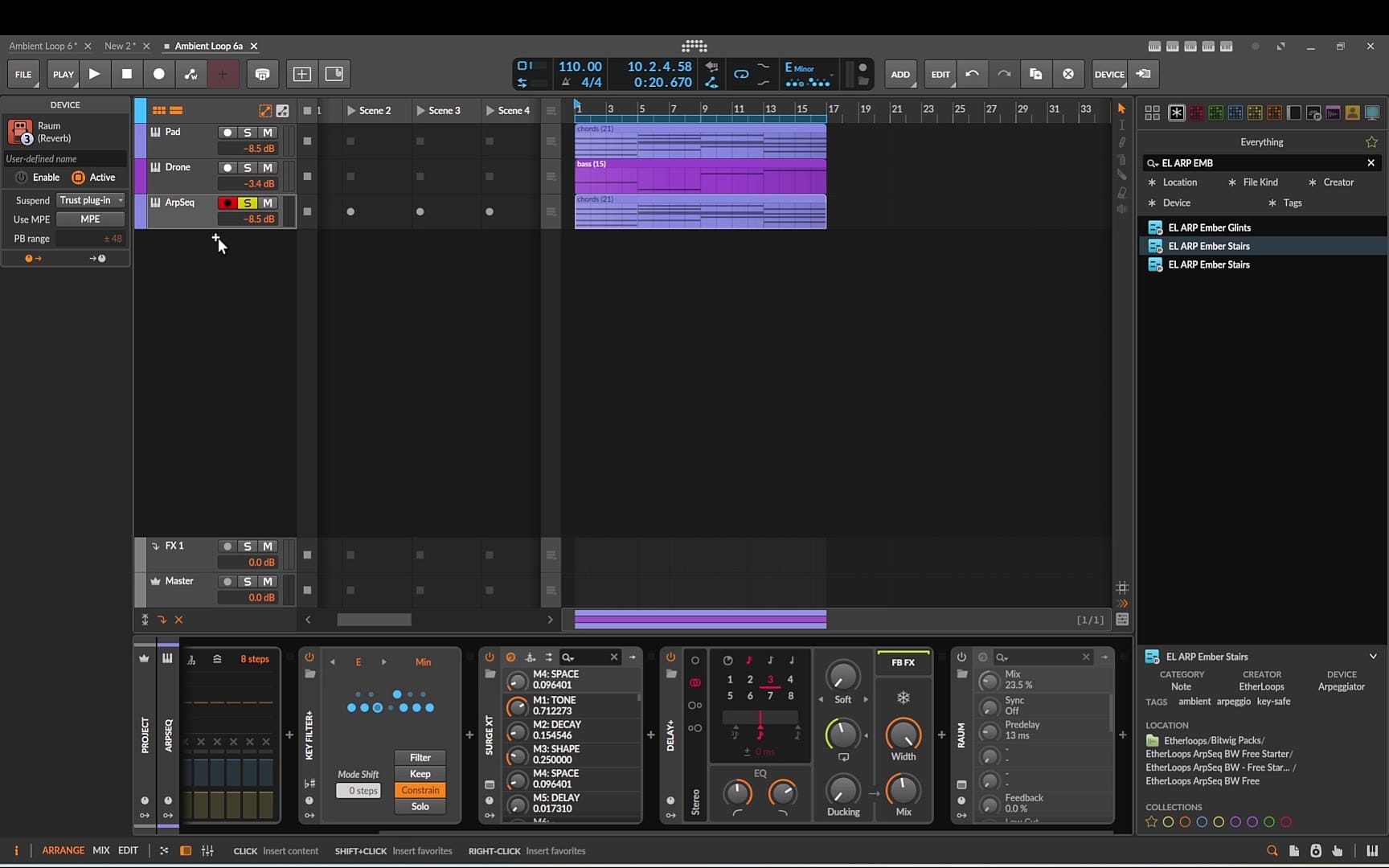Select Constrain mode in Key Filter+
Viewport: 1389px width, 868px height.
click(420, 790)
